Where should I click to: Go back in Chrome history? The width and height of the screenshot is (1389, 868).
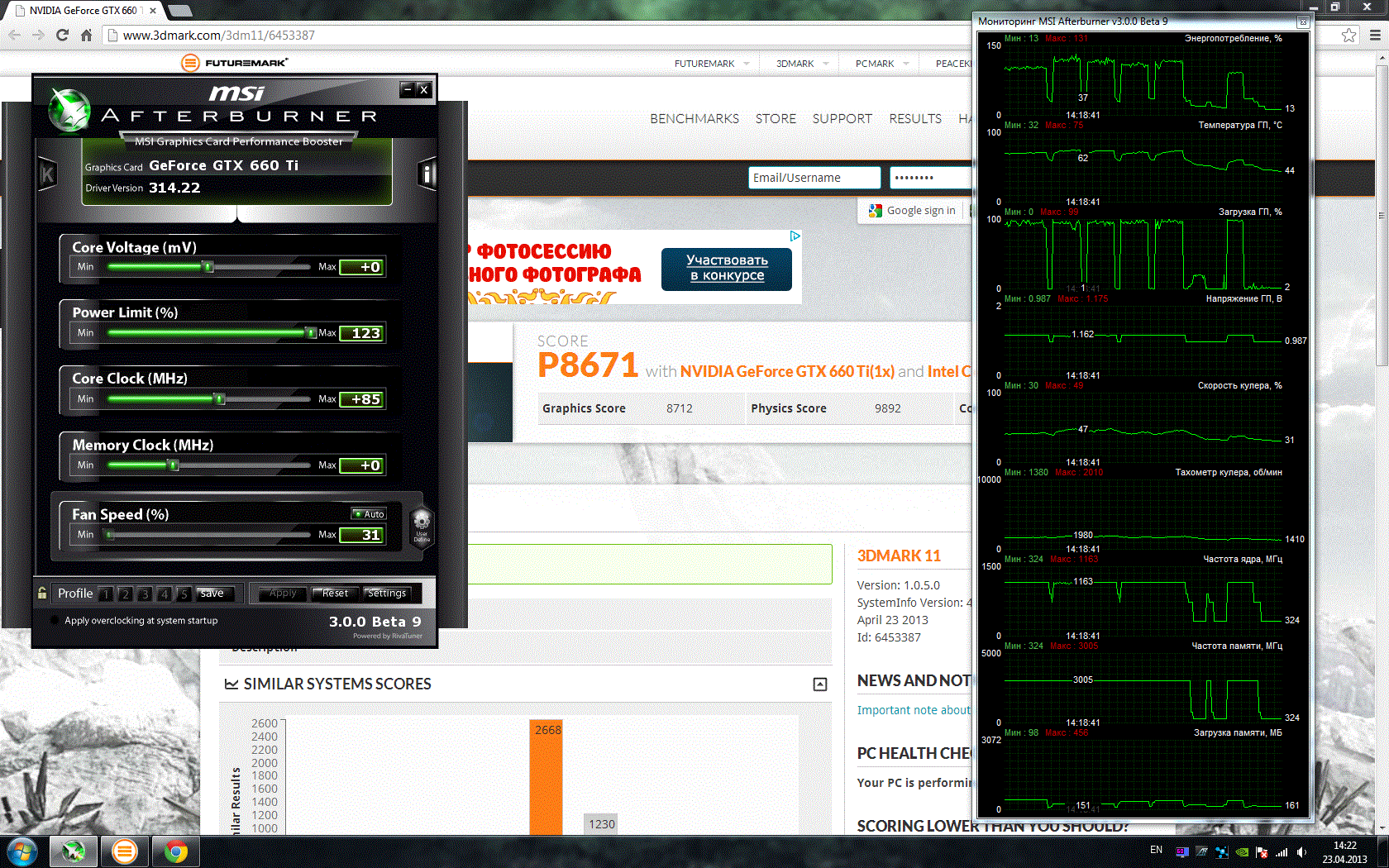tap(14, 35)
